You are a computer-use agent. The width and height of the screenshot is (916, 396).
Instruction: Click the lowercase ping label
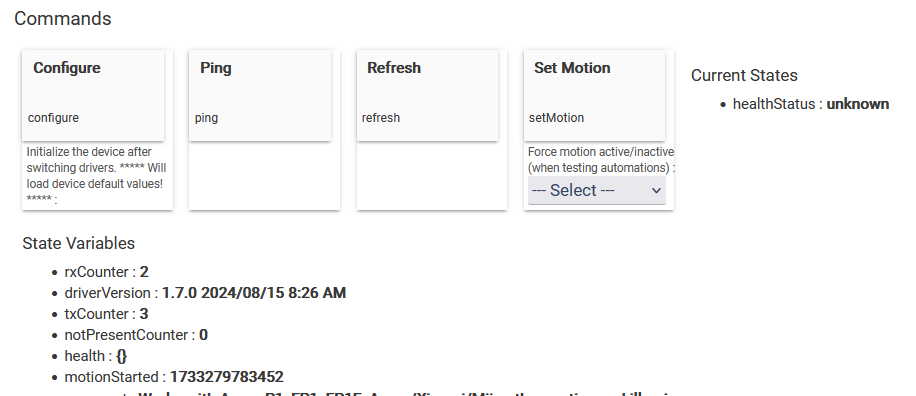click(206, 118)
